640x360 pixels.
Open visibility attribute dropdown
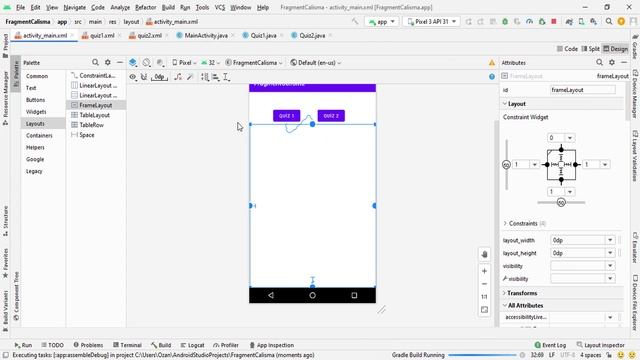[610, 266]
